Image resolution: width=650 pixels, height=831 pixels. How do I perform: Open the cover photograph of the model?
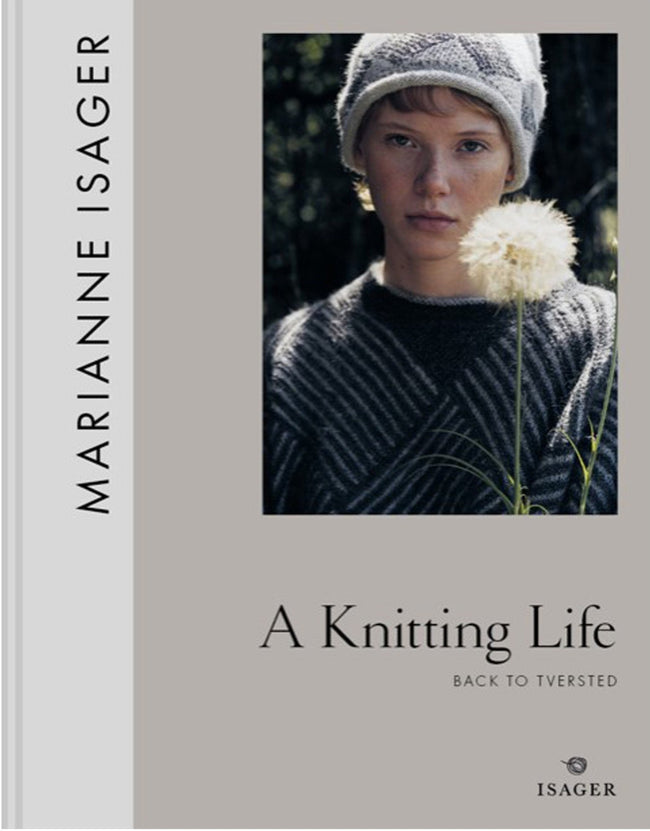[440, 273]
